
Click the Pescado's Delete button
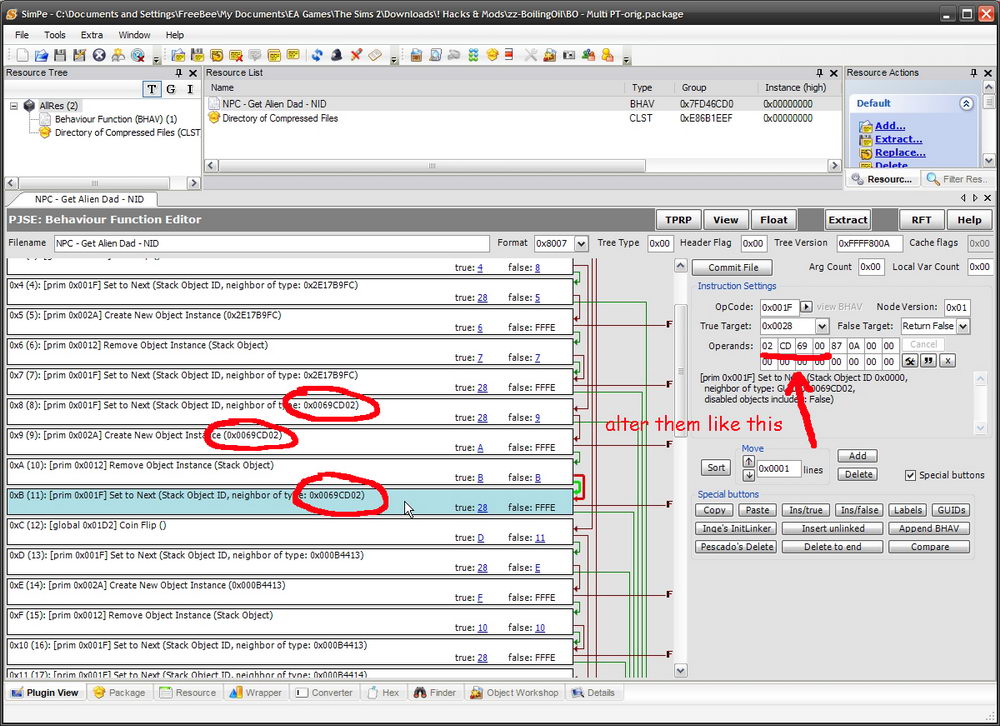pyautogui.click(x=734, y=547)
